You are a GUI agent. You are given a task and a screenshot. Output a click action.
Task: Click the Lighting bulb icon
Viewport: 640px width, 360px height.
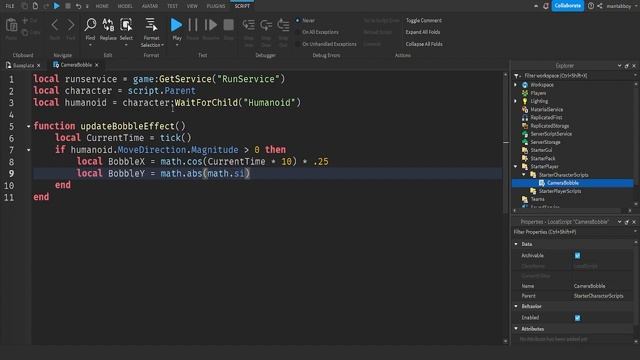click(x=525, y=101)
